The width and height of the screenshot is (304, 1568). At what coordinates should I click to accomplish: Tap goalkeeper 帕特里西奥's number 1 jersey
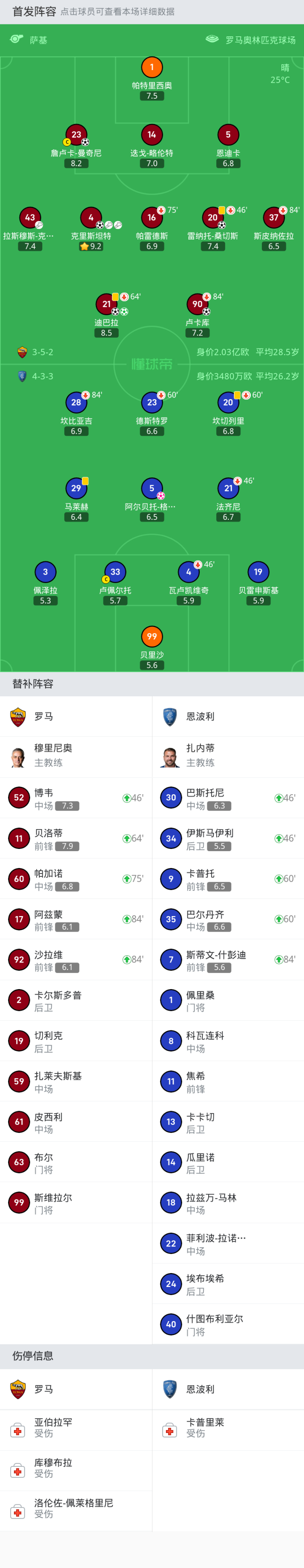(x=152, y=68)
